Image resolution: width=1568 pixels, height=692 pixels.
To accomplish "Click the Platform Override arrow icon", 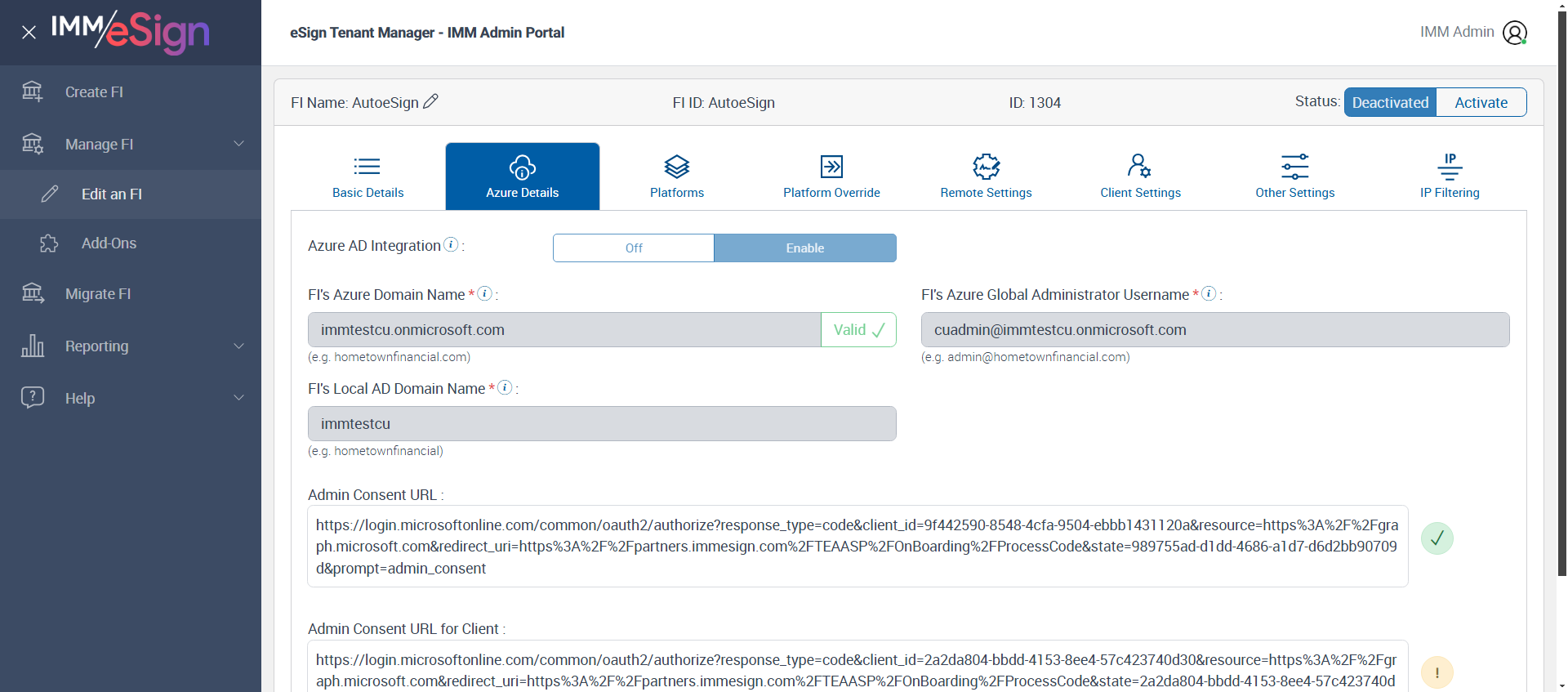I will (831, 167).
